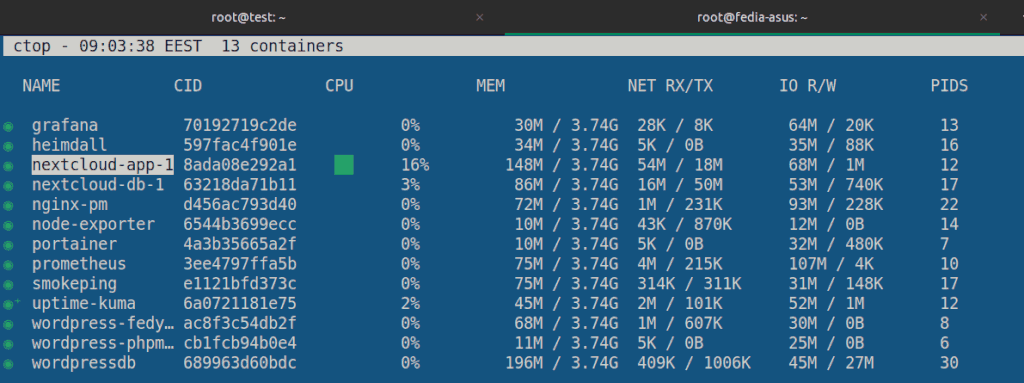Screen dimensions: 1024x383
Task: Click container ID 70192719c2de
Action: (x=240, y=125)
